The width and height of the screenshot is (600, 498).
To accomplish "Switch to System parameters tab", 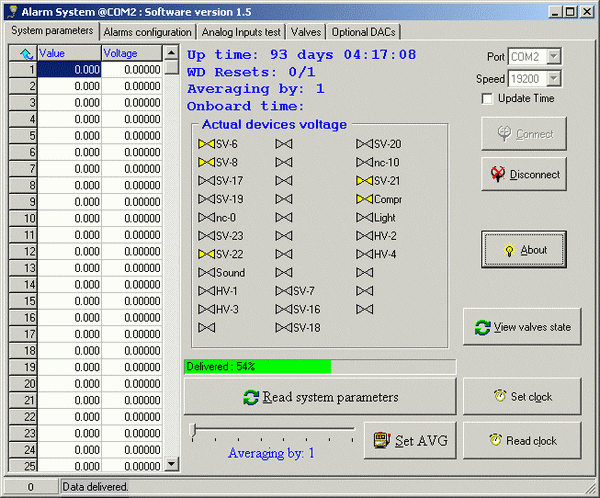I will click(x=52, y=31).
